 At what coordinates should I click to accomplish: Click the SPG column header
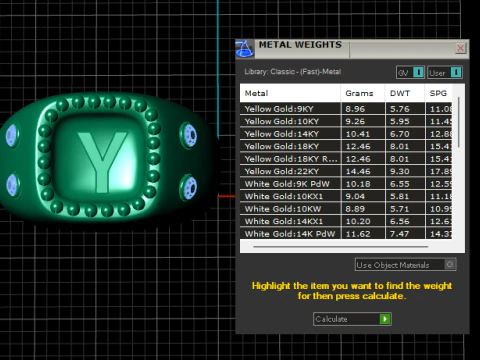click(x=438, y=93)
